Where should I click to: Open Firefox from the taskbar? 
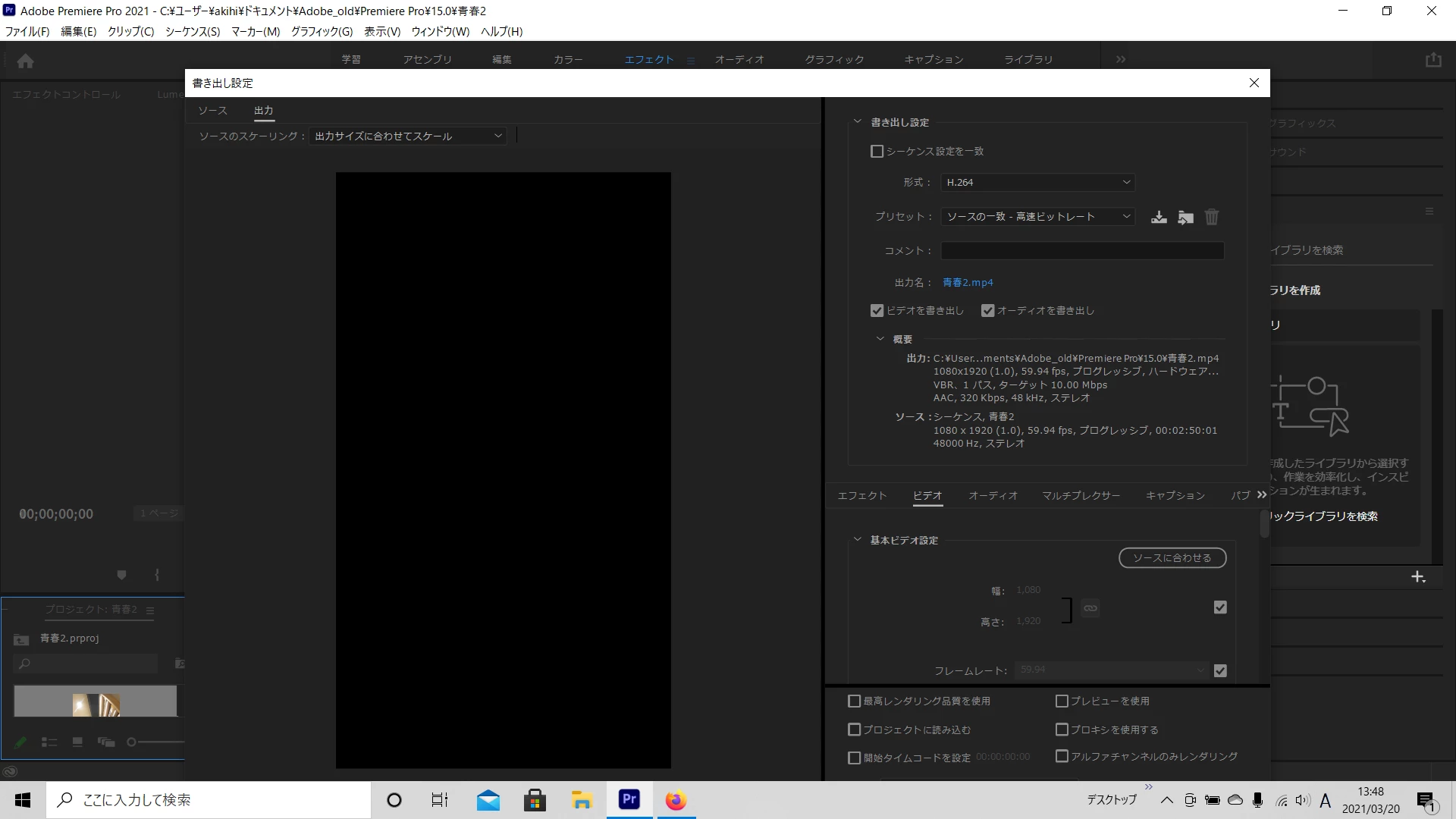pos(676,800)
